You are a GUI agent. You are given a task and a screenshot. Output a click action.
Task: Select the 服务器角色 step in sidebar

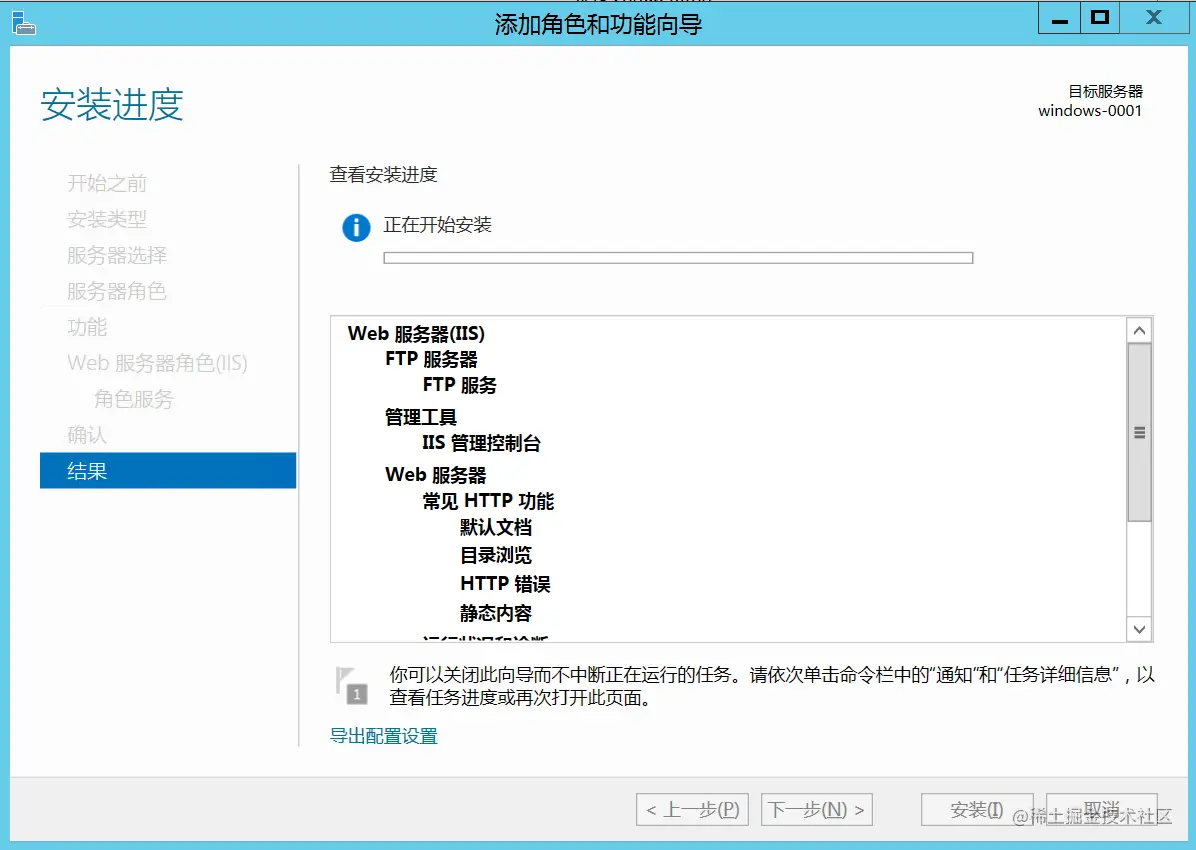tap(117, 291)
